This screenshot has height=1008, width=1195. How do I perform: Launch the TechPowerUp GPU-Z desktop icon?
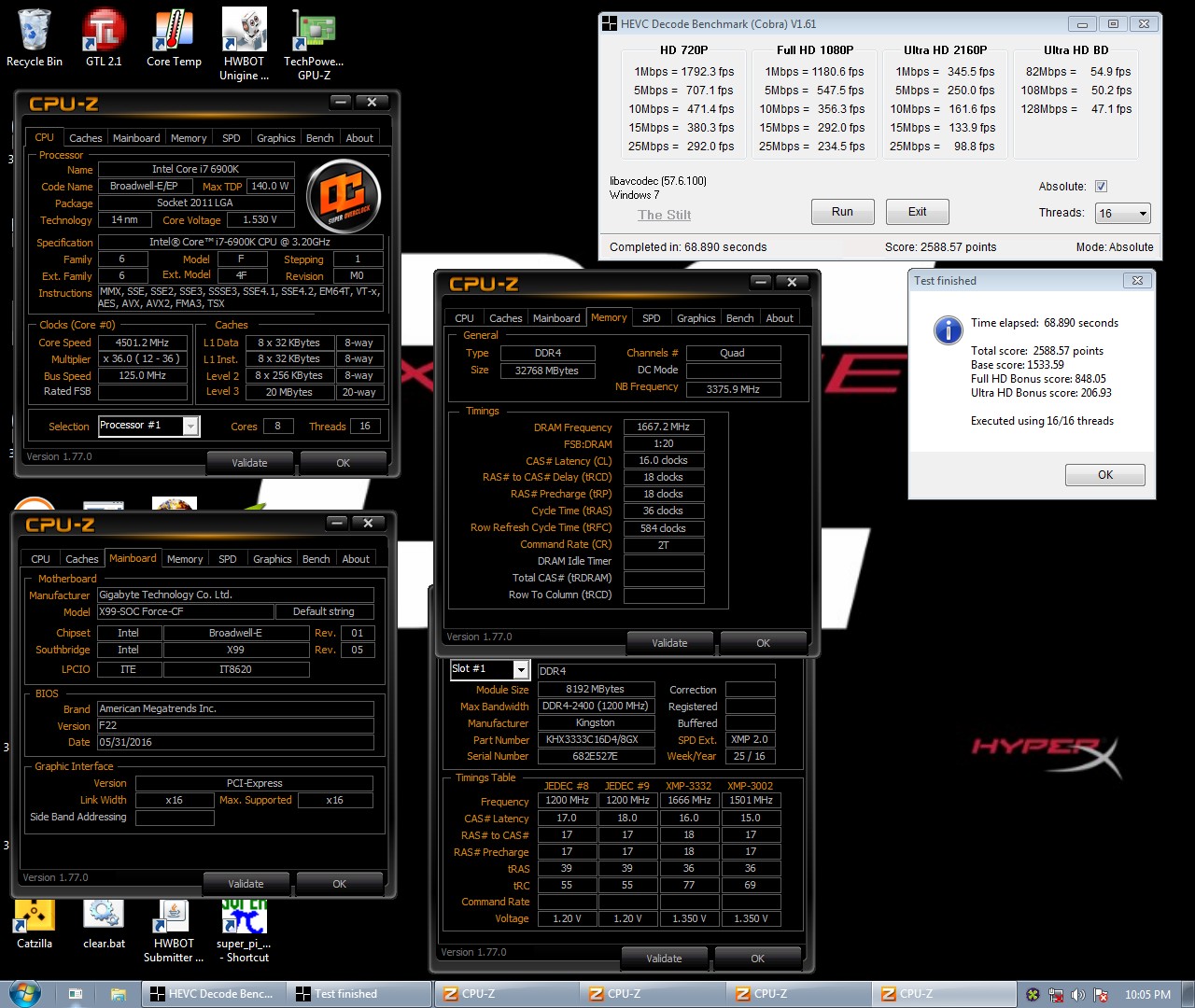click(314, 45)
